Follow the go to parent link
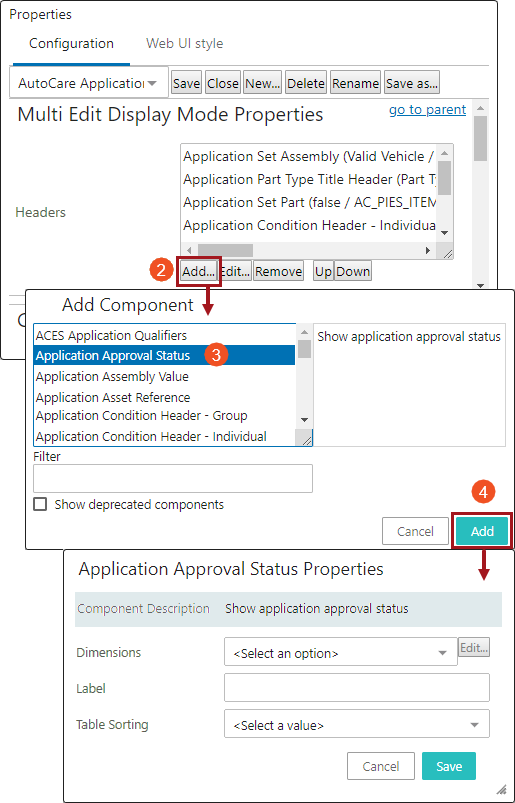This screenshot has height=803, width=515. (x=427, y=110)
